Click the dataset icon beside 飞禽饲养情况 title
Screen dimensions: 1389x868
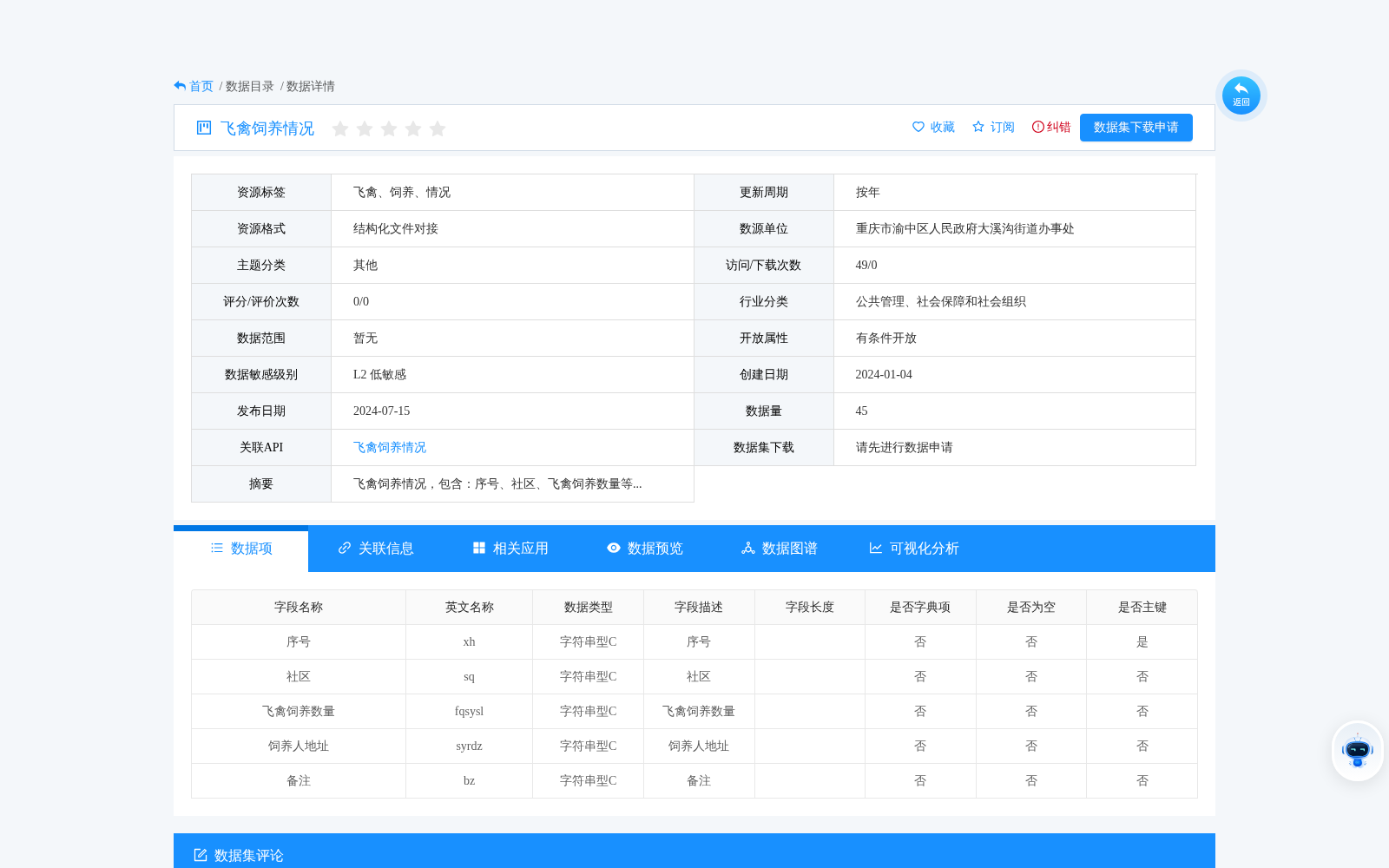click(204, 128)
